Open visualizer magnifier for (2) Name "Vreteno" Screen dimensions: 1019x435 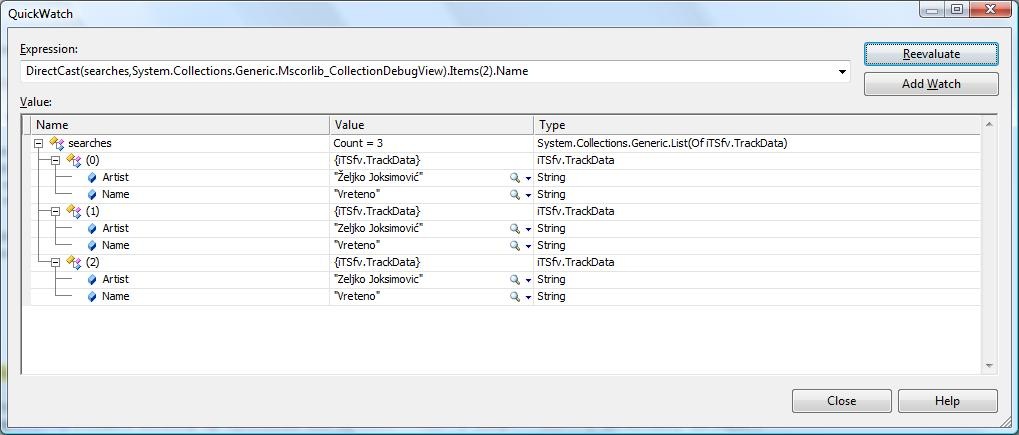(515, 296)
